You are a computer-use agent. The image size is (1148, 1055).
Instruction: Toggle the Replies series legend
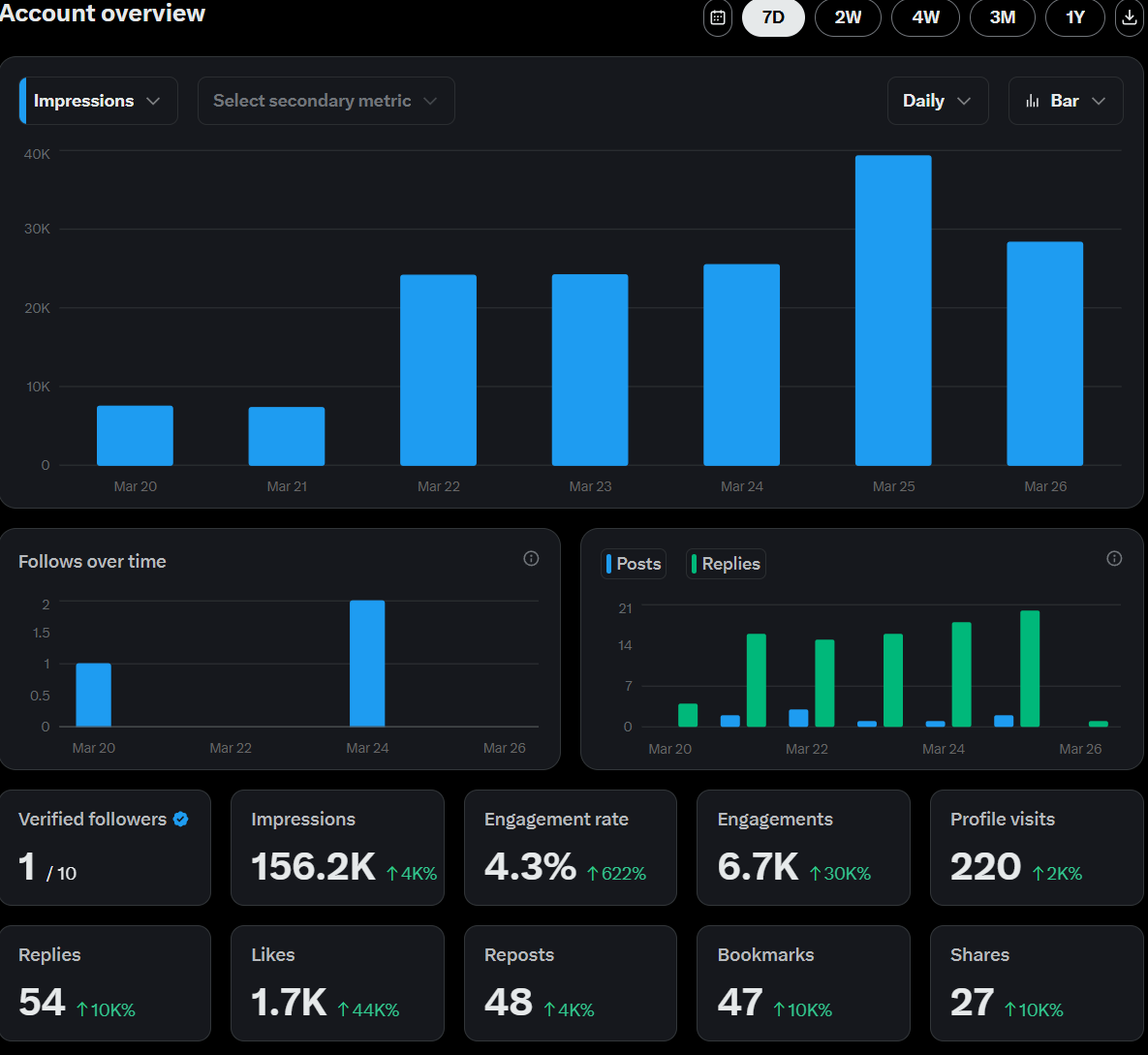pyautogui.click(x=726, y=564)
